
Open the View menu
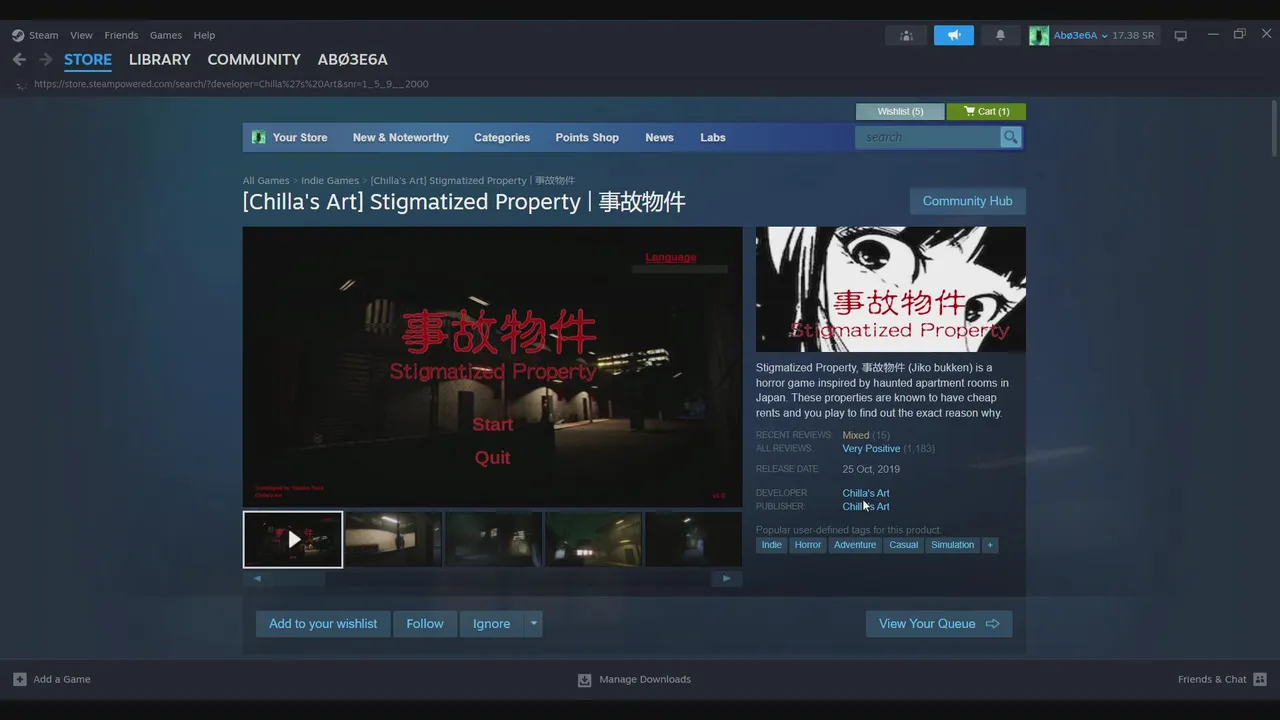pos(81,35)
